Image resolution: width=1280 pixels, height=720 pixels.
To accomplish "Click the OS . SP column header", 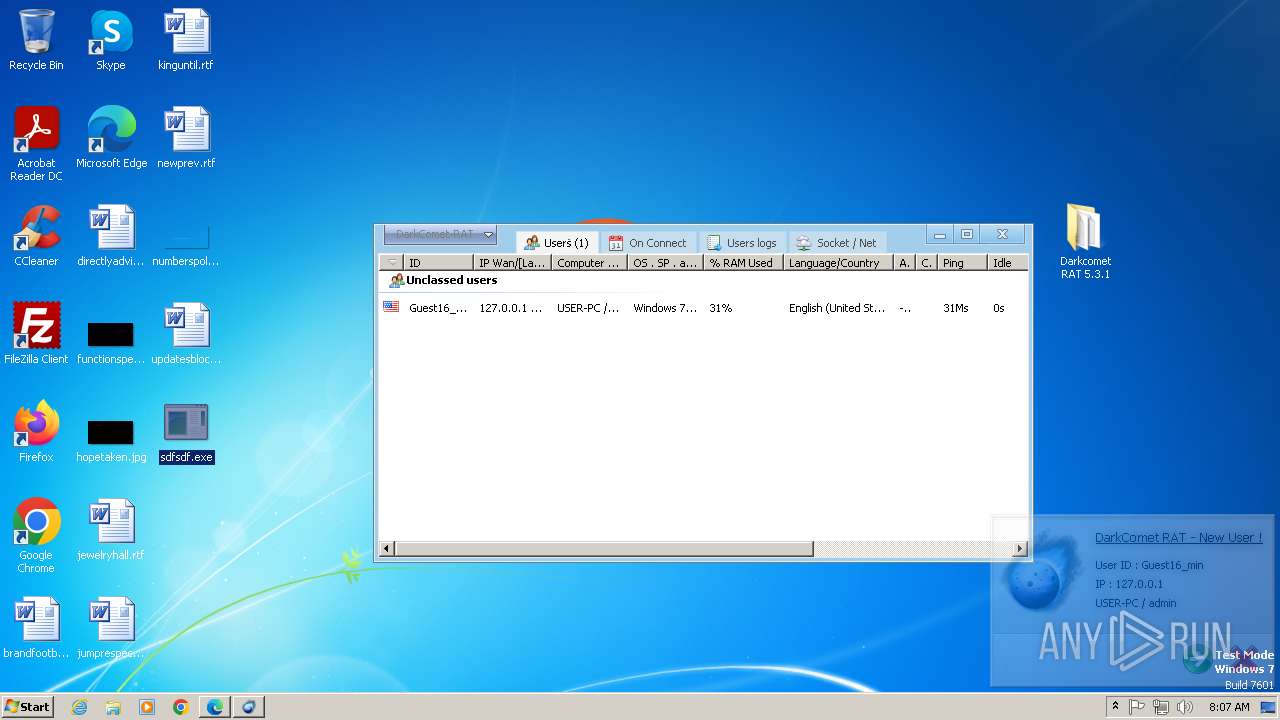I will (666, 263).
